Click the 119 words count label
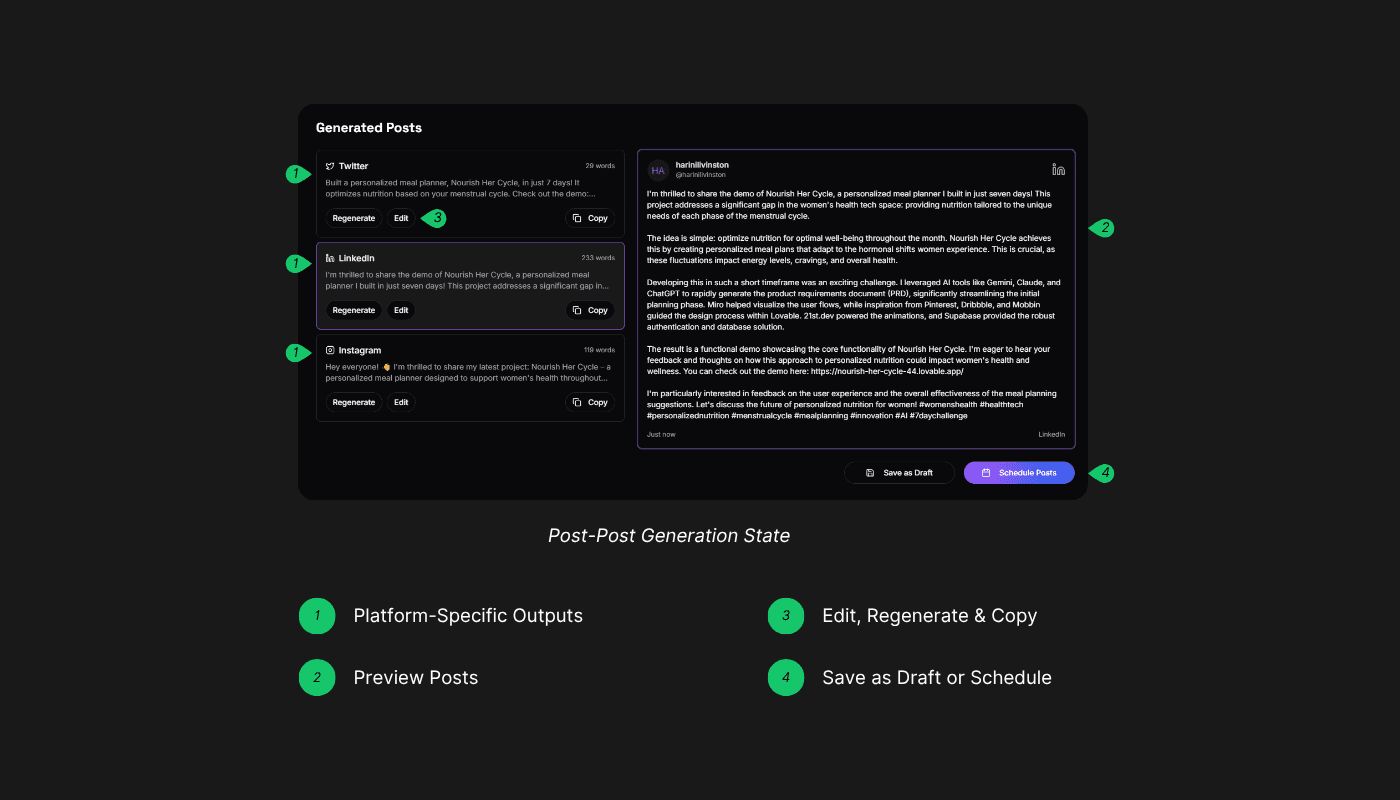 (x=599, y=350)
